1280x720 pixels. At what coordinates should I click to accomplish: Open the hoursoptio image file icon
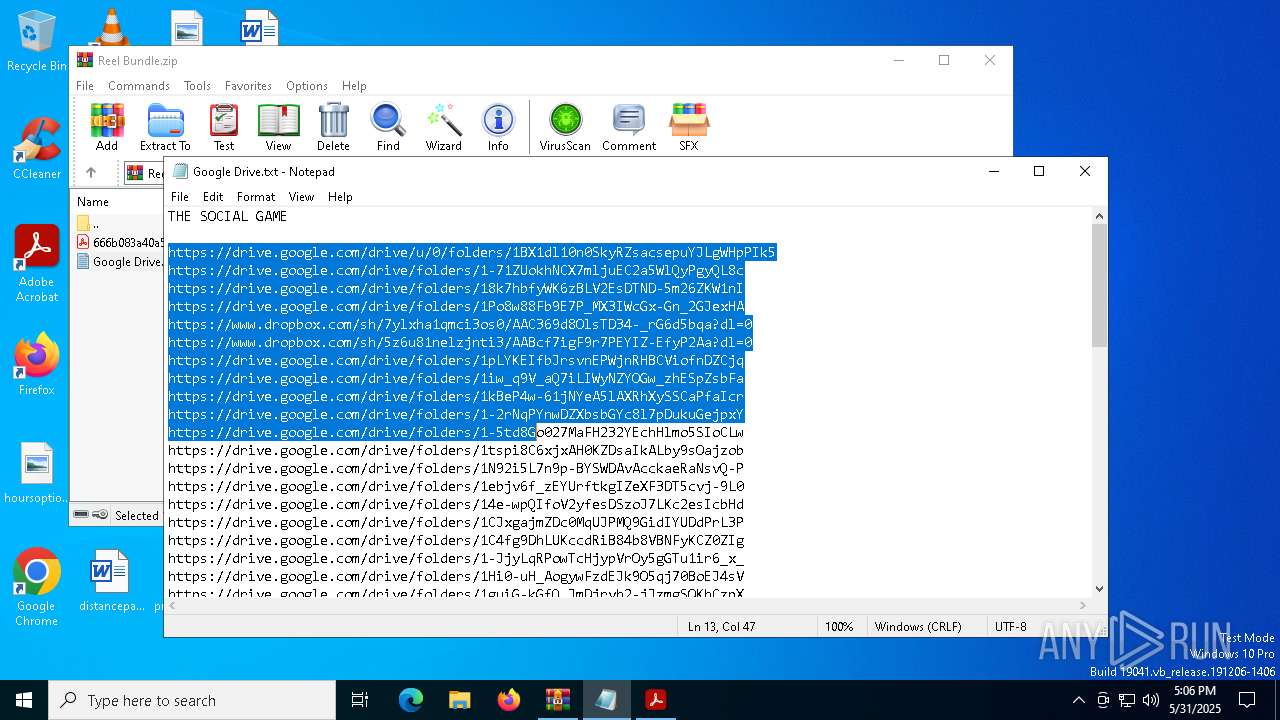coord(36,473)
